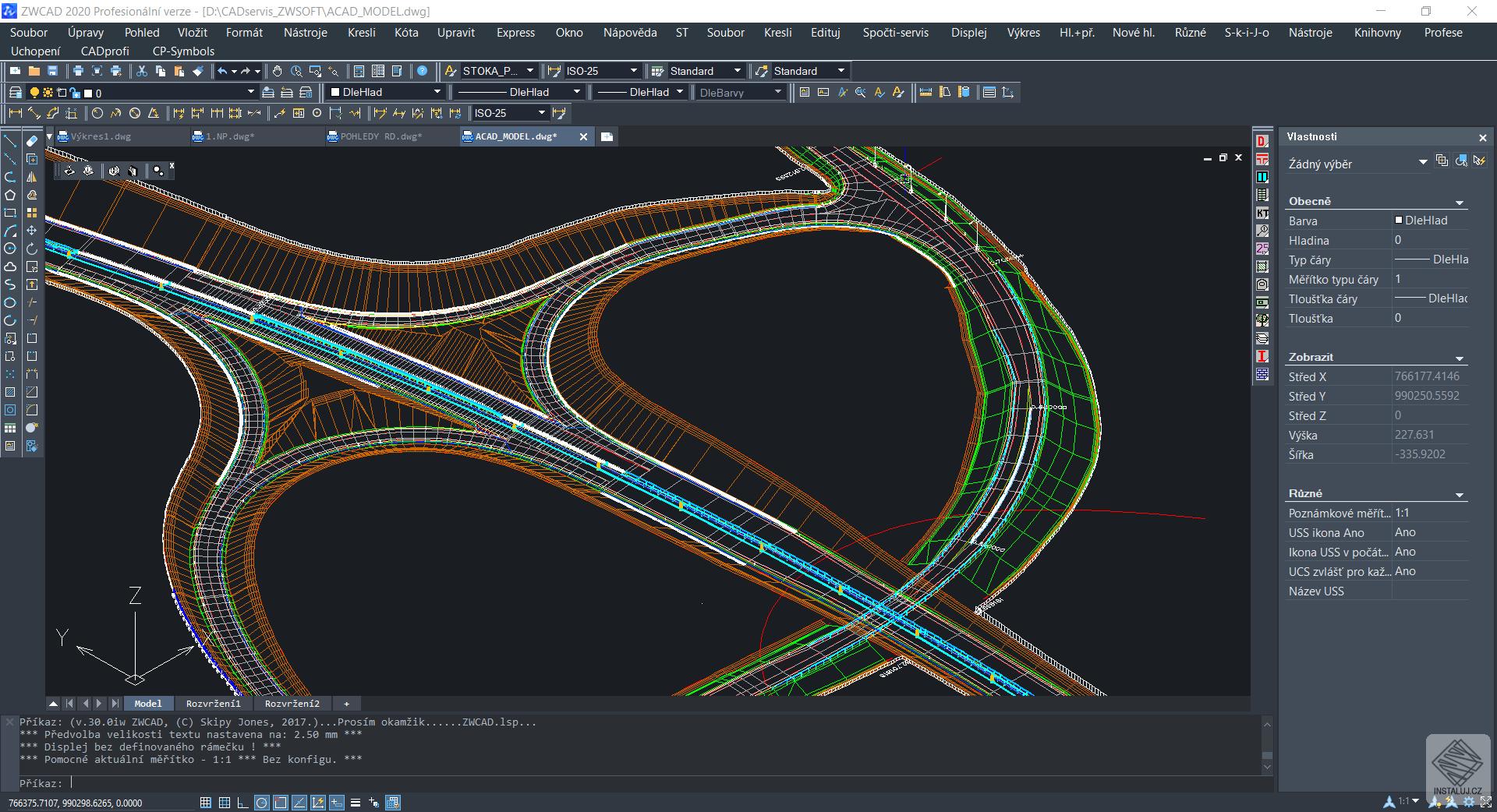Viewport: 1497px width, 812px height.
Task: Click the new drawing tab button
Action: (607, 136)
